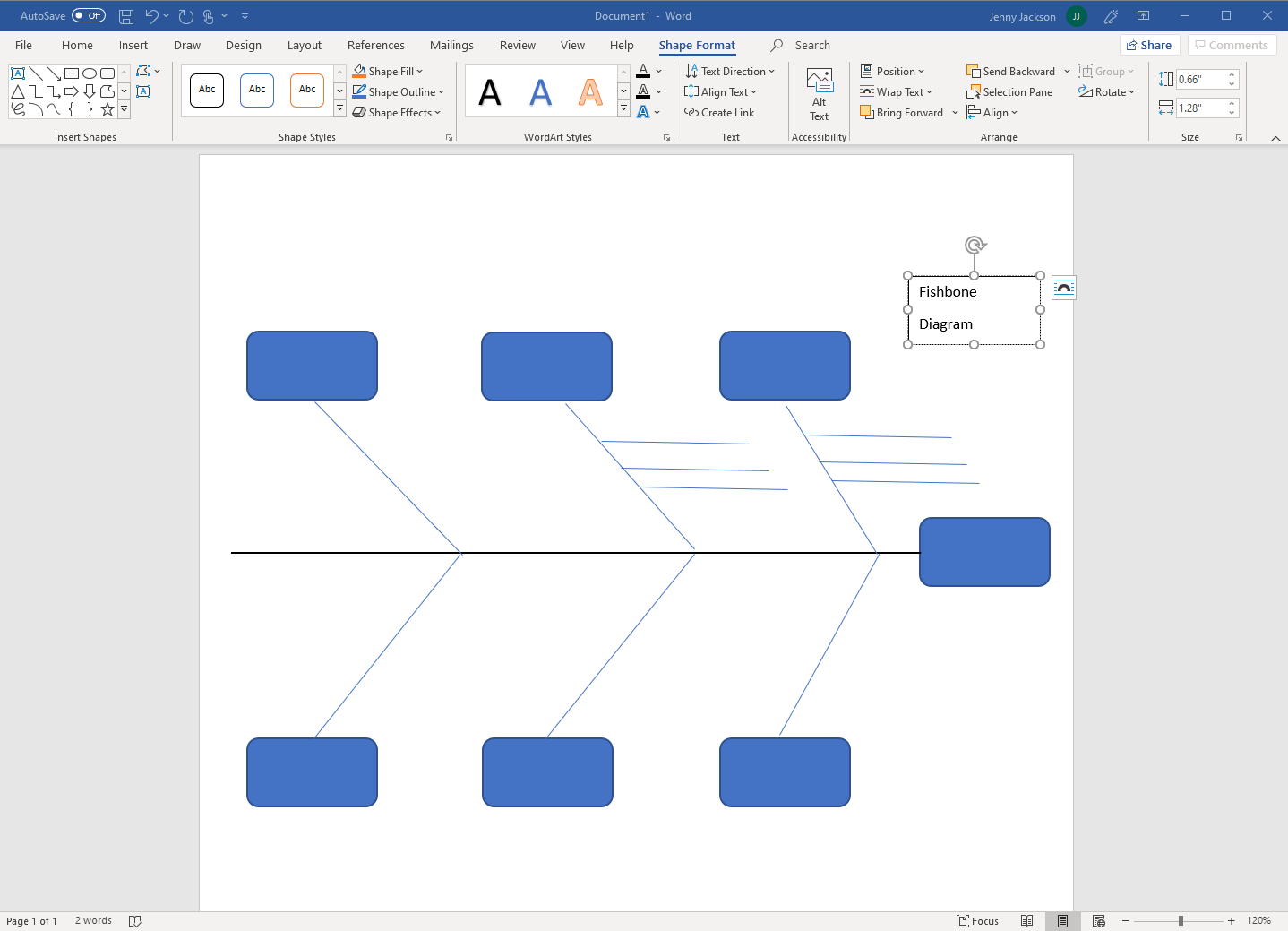Click the rotation handle above the text box
Image resolution: width=1288 pixels, height=931 pixels.
click(x=975, y=245)
